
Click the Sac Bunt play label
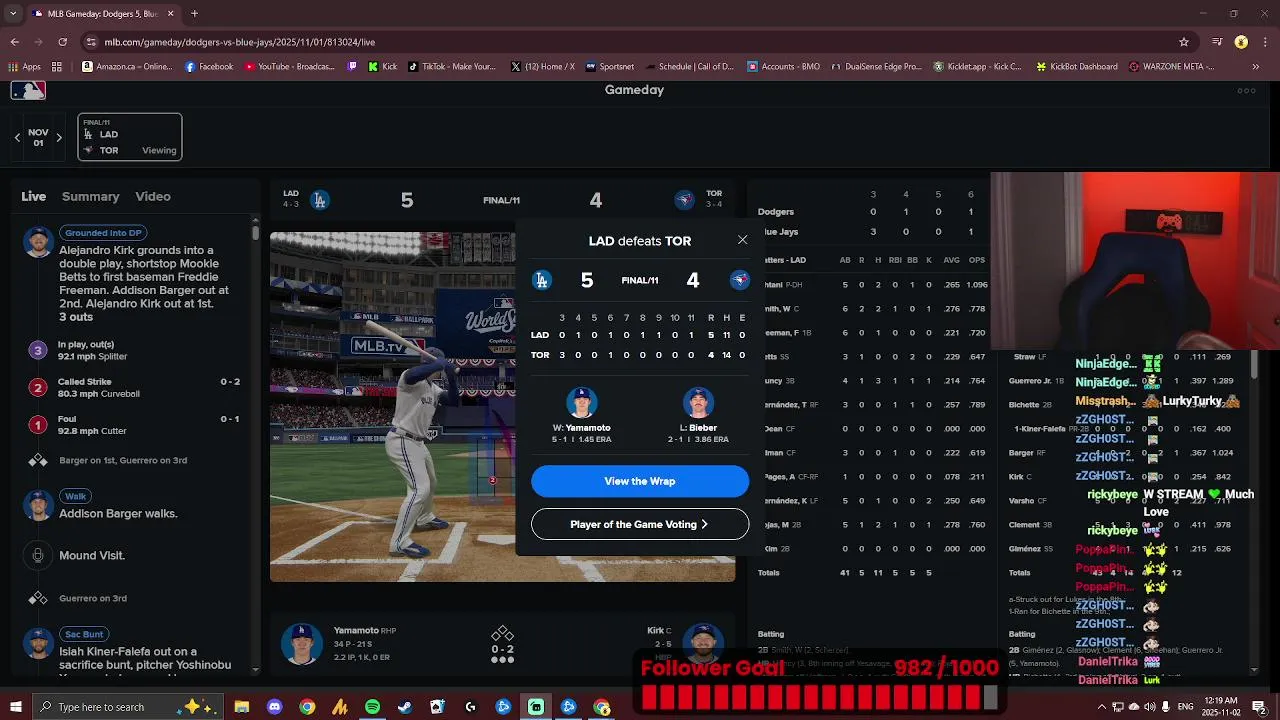click(x=84, y=634)
